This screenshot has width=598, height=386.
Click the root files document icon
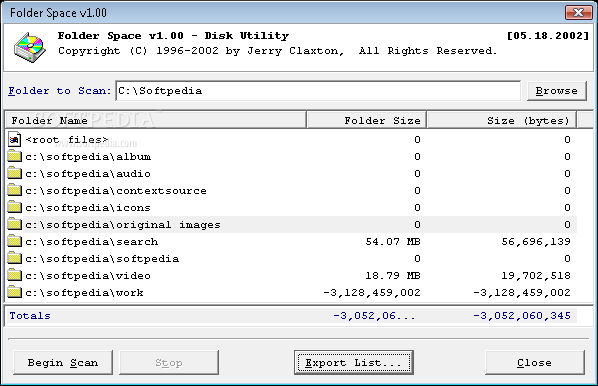tap(14, 140)
